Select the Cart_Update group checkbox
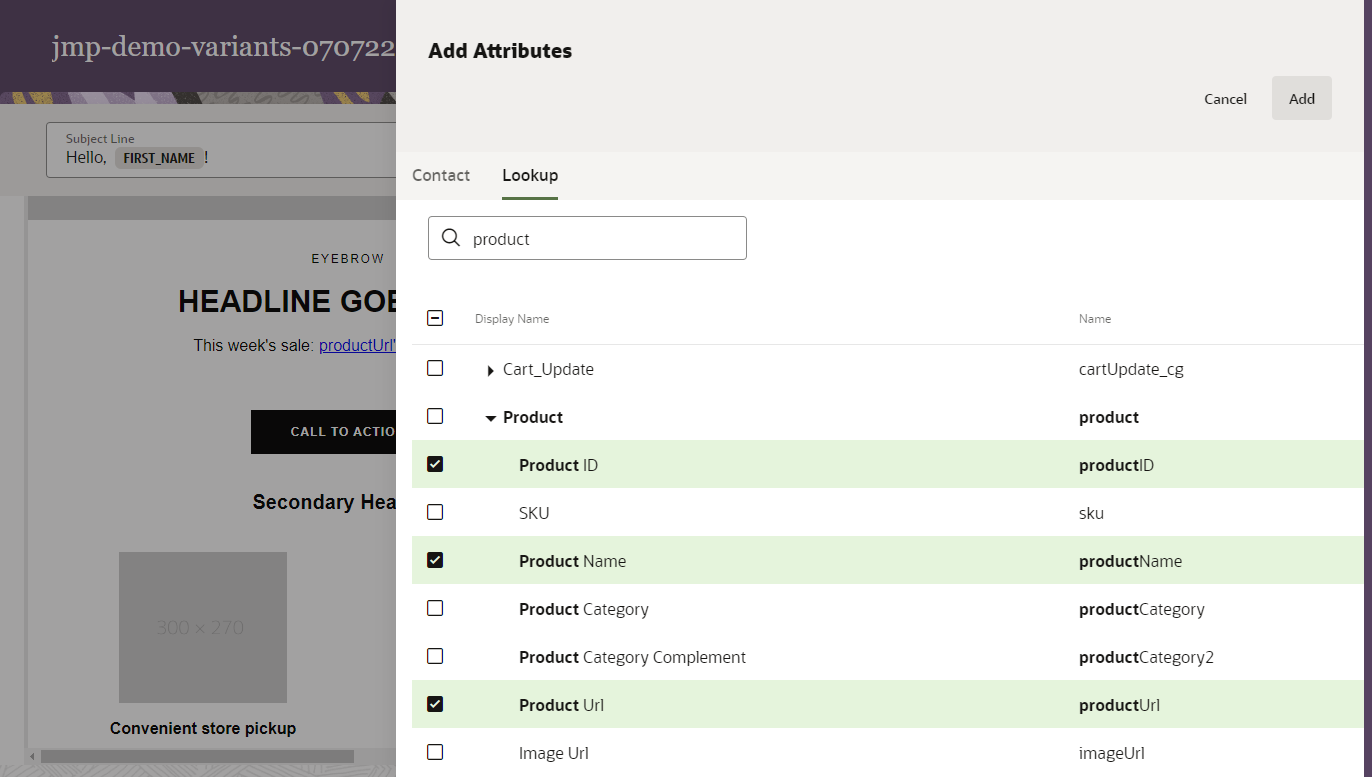Image resolution: width=1372 pixels, height=777 pixels. click(435, 368)
